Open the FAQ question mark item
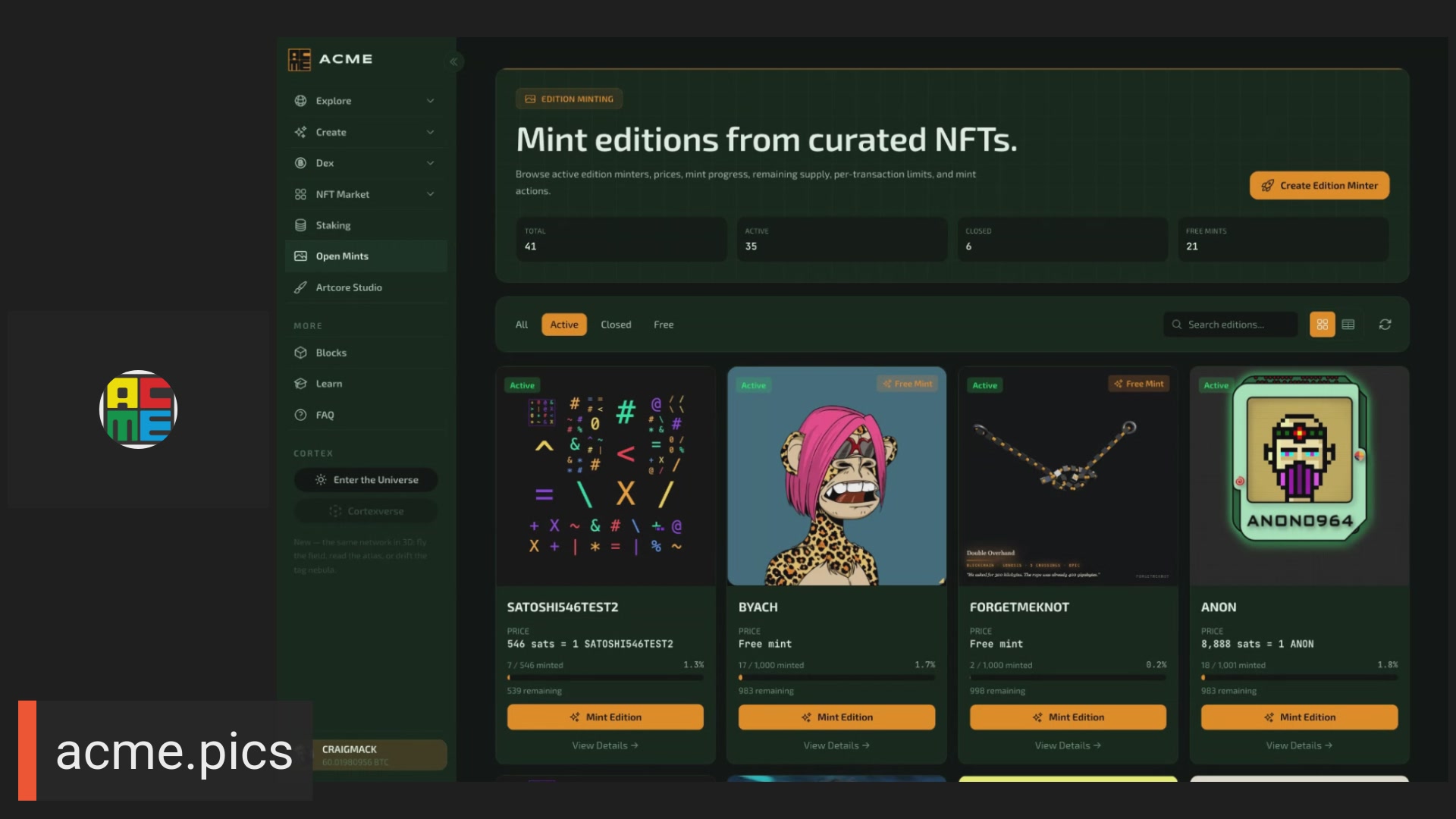Image resolution: width=1456 pixels, height=819 pixels. (x=300, y=415)
